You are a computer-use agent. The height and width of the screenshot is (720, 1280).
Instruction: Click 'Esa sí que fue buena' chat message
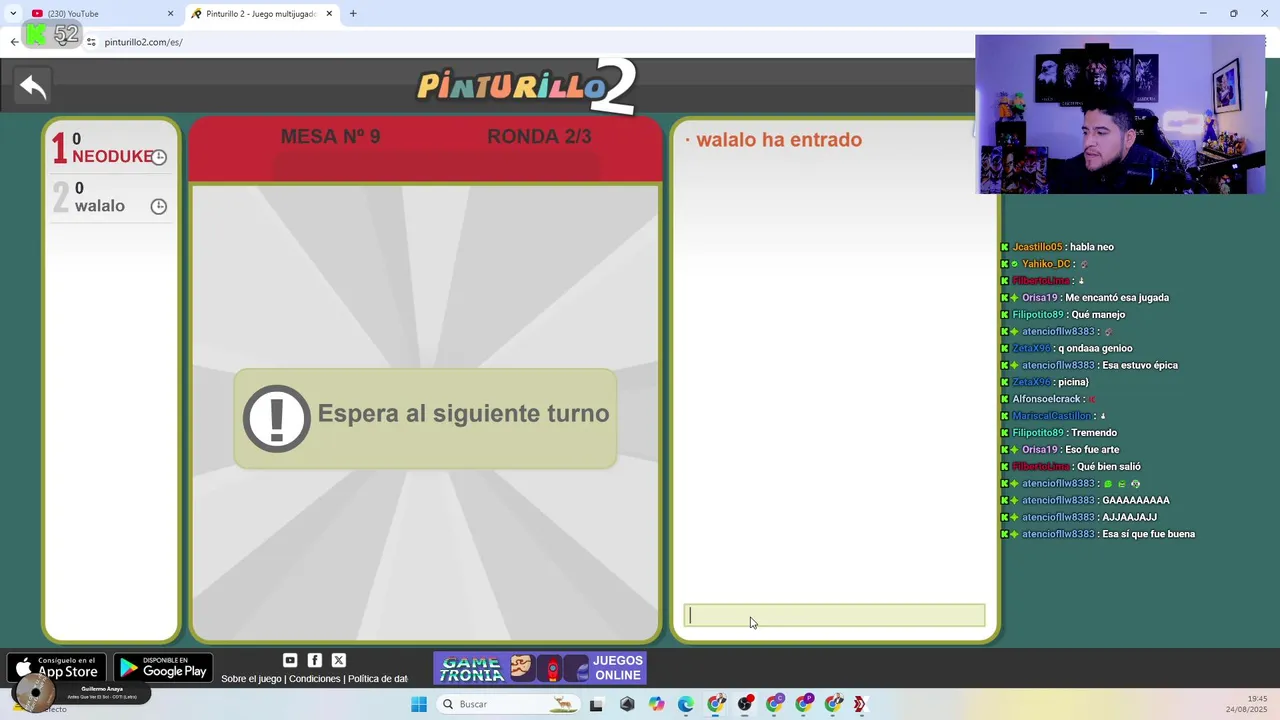tap(1098, 535)
